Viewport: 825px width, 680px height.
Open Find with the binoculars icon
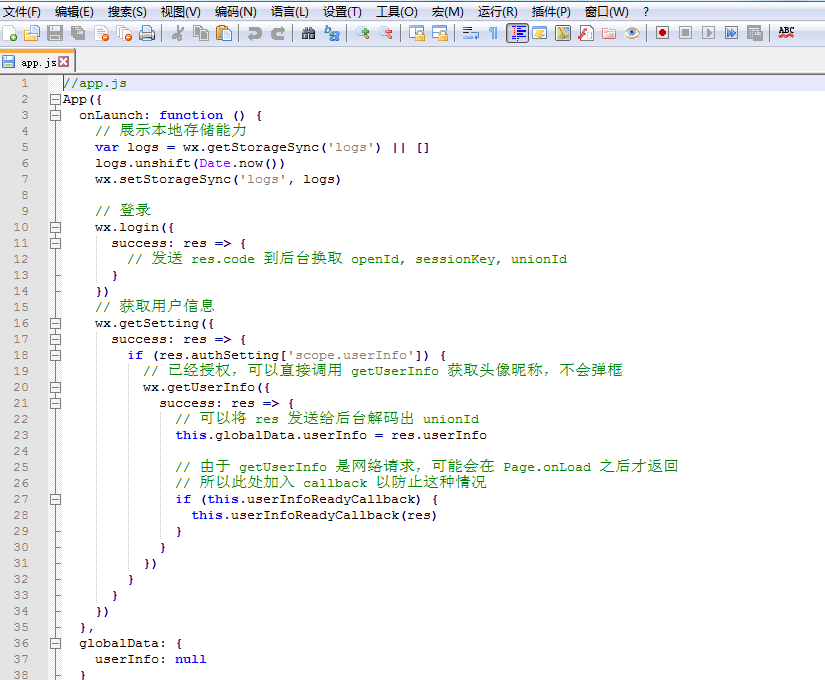click(308, 33)
